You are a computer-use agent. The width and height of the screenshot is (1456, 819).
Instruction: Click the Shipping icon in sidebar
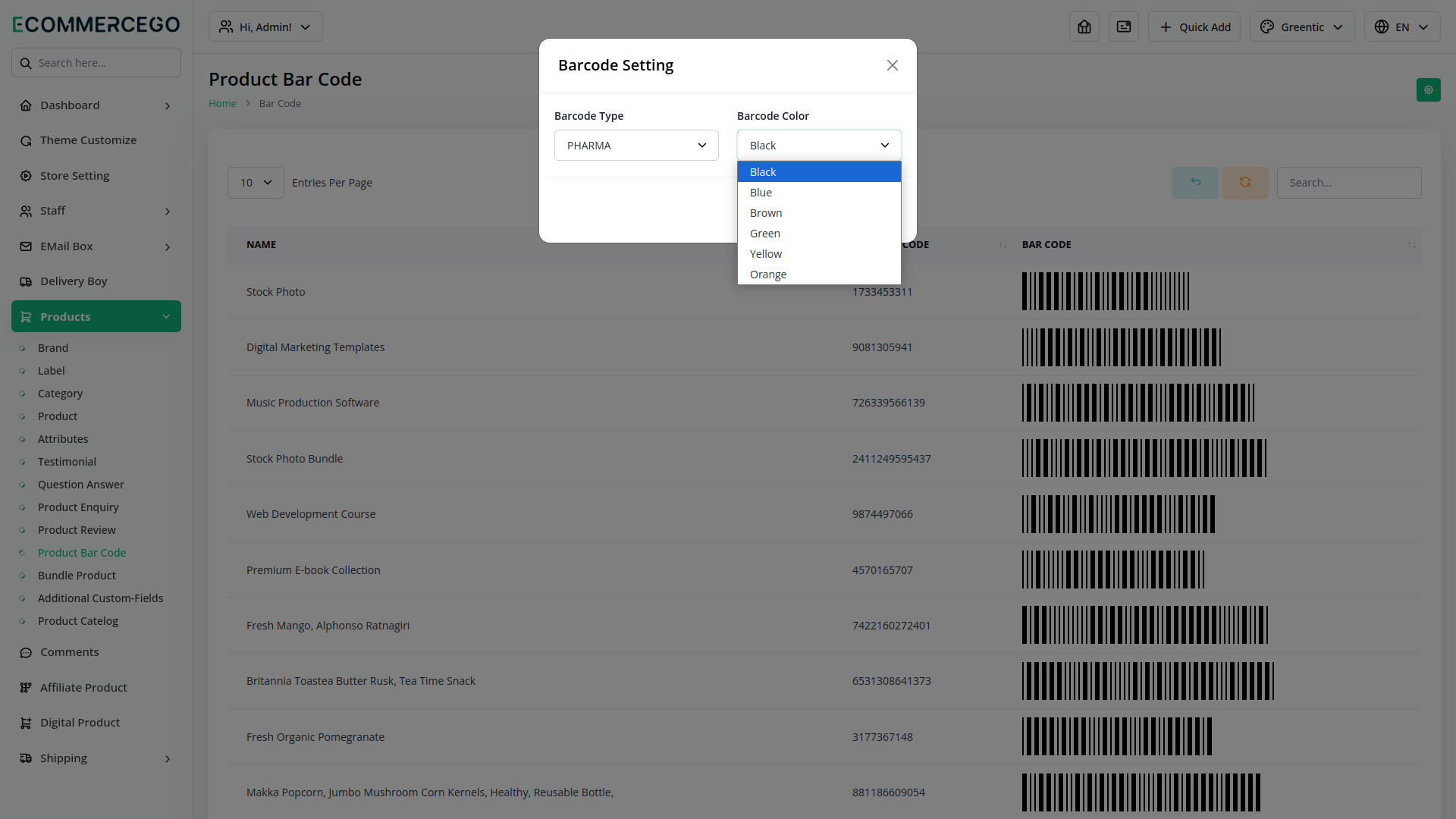click(26, 758)
